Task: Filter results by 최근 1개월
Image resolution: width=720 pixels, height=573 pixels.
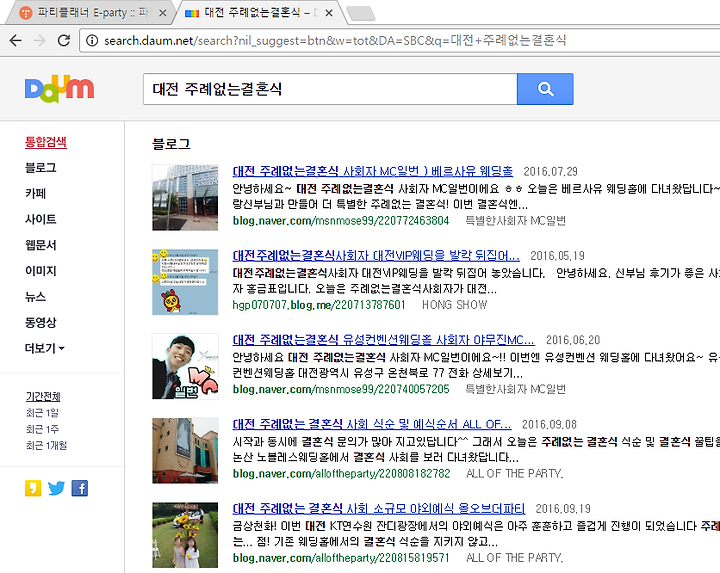Action: coord(46,445)
